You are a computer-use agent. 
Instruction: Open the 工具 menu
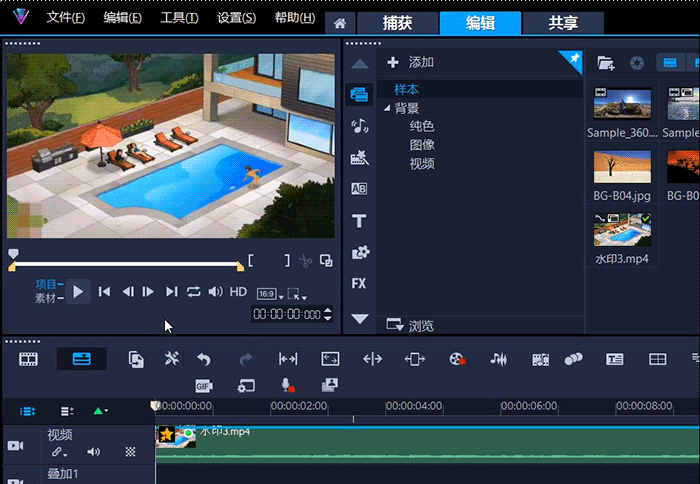pyautogui.click(x=179, y=18)
